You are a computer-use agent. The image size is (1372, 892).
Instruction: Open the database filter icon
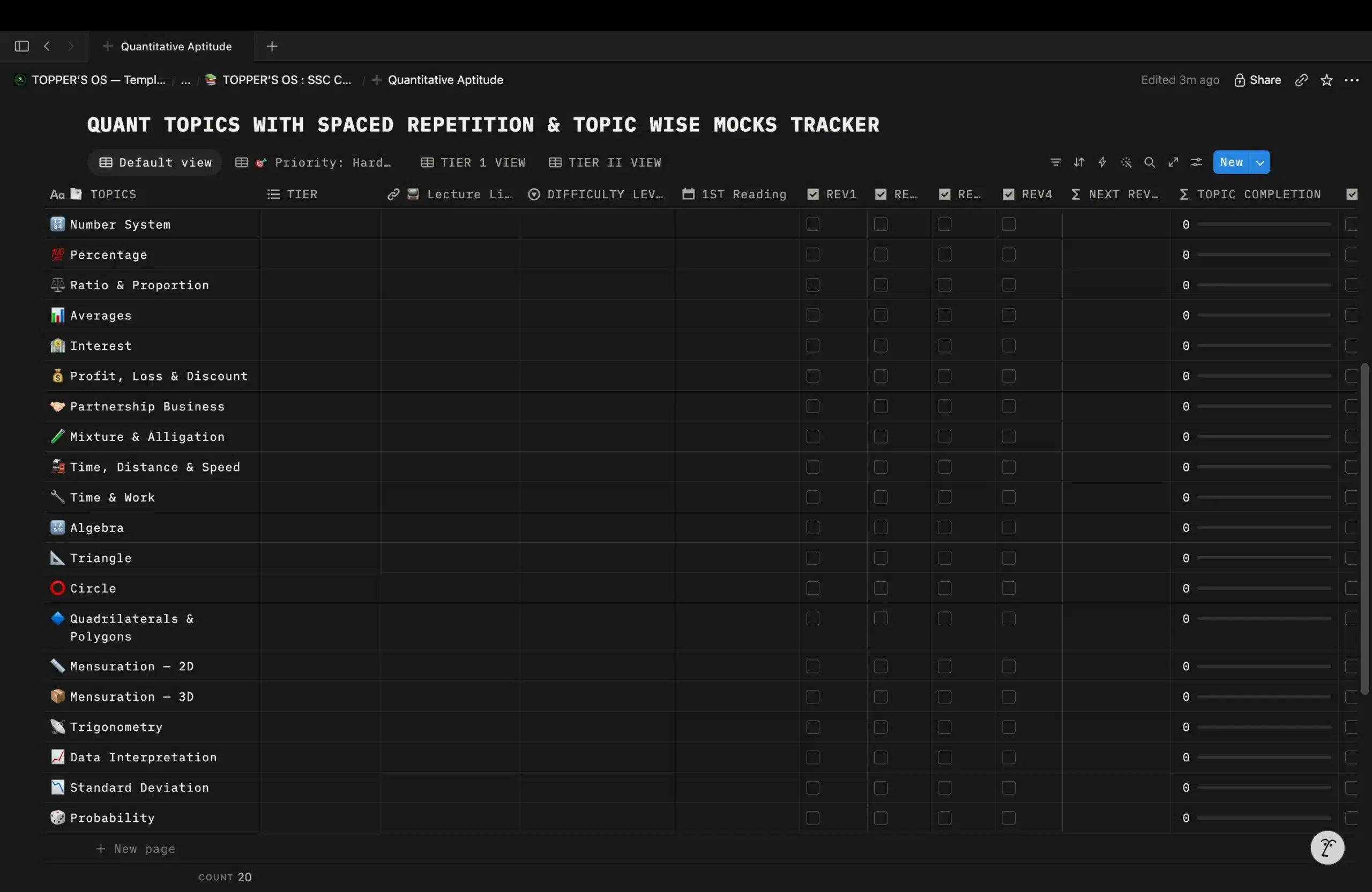pos(1055,162)
